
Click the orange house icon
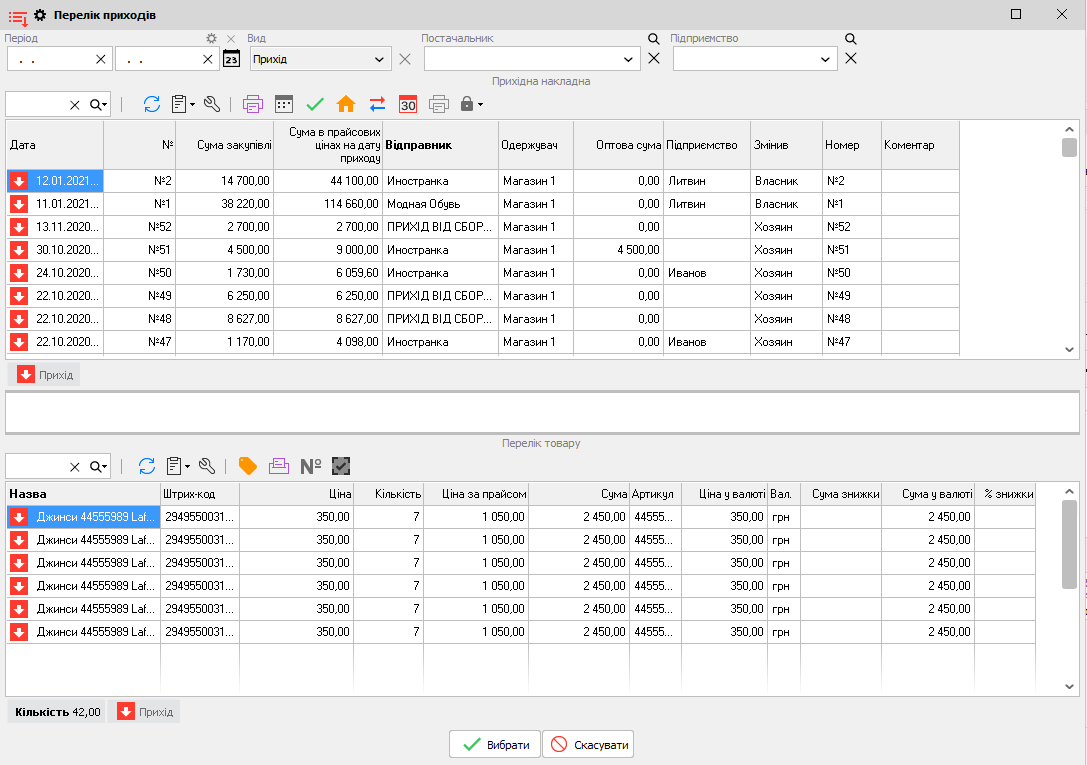coord(346,104)
